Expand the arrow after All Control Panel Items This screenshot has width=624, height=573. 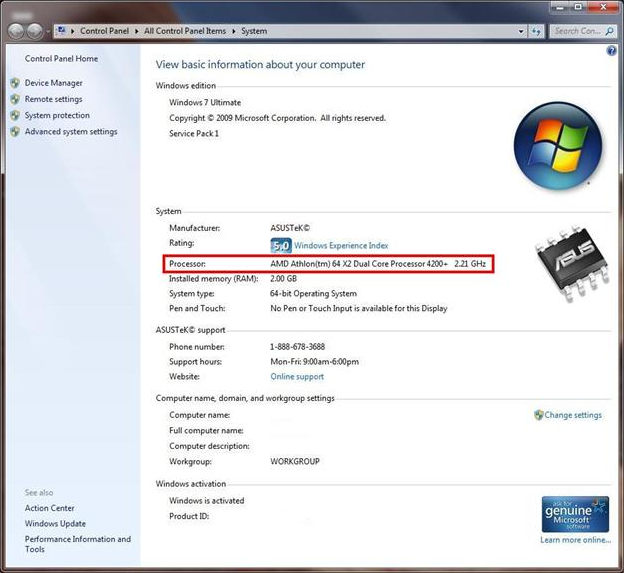[x=234, y=31]
